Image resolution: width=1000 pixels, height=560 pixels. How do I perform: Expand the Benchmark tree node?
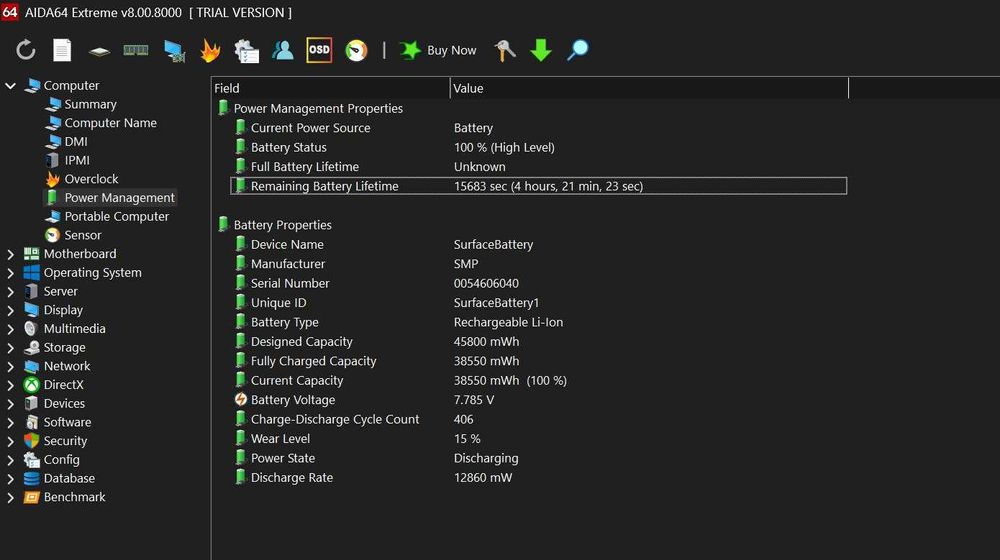tap(10, 497)
